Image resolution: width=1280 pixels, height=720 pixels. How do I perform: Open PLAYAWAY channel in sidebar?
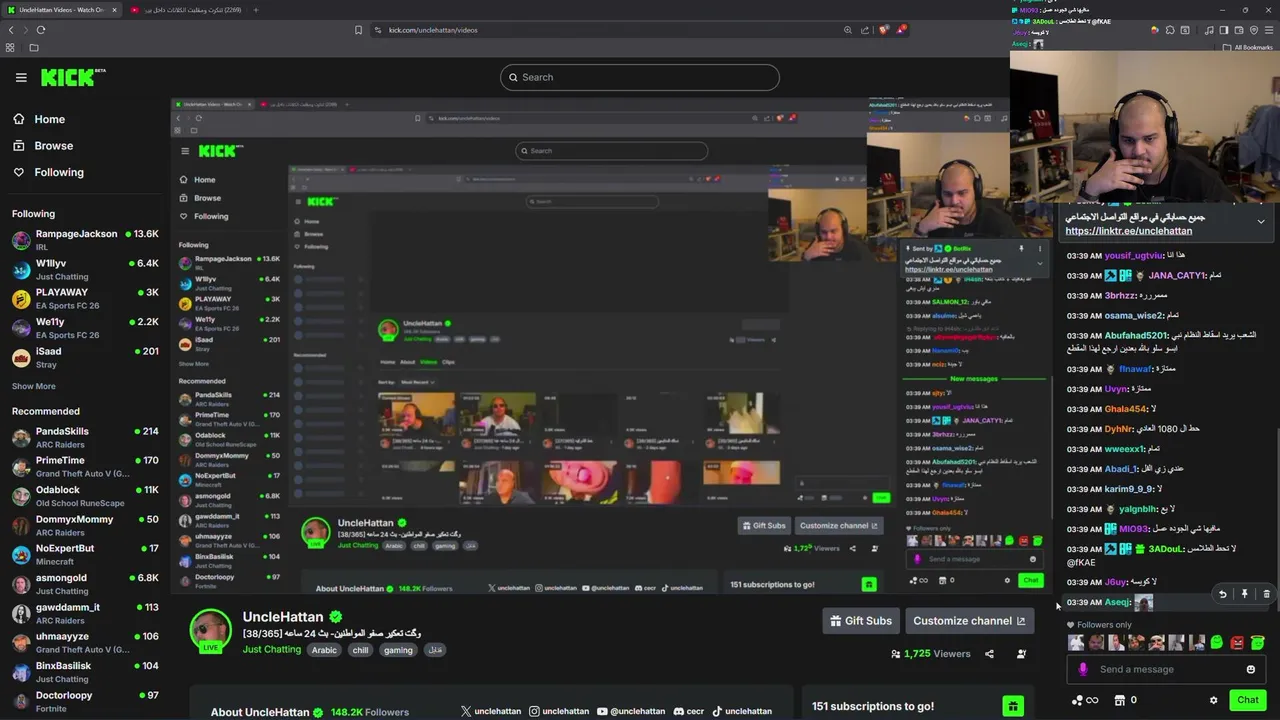tap(85, 299)
